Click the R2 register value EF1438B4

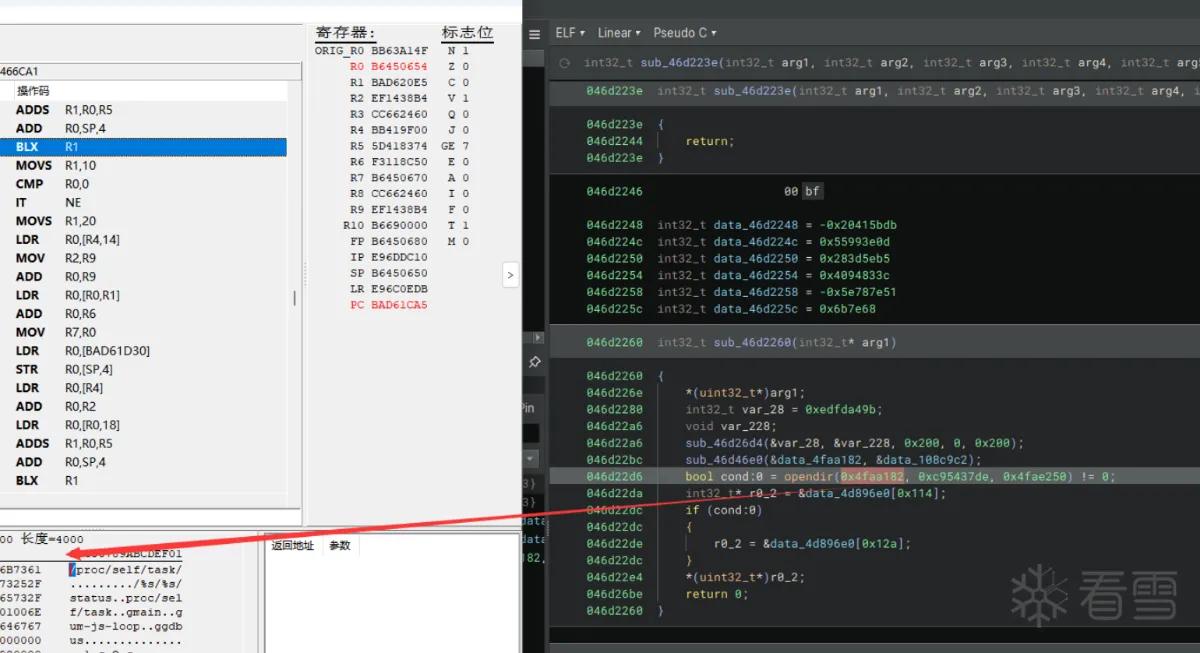pos(399,98)
